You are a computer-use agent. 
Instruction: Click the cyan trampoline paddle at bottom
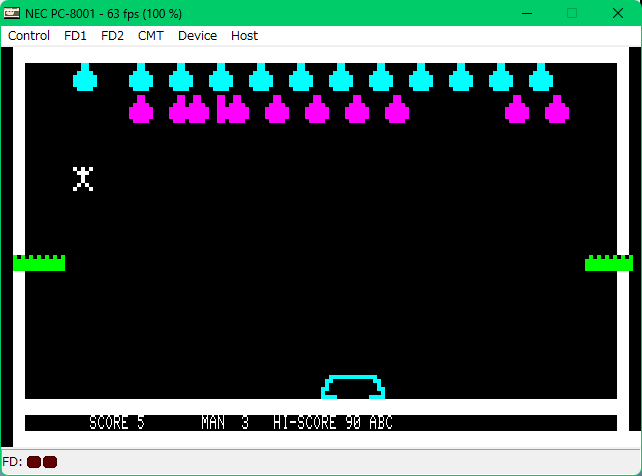tap(353, 387)
